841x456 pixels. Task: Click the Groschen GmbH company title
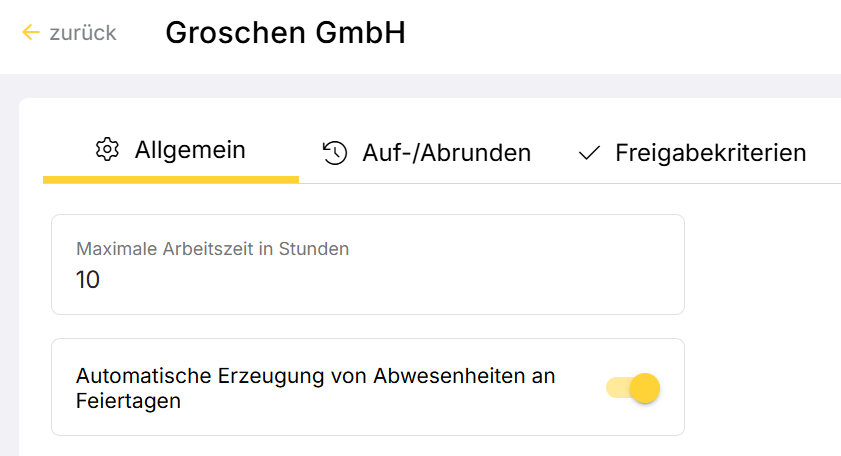tap(285, 33)
